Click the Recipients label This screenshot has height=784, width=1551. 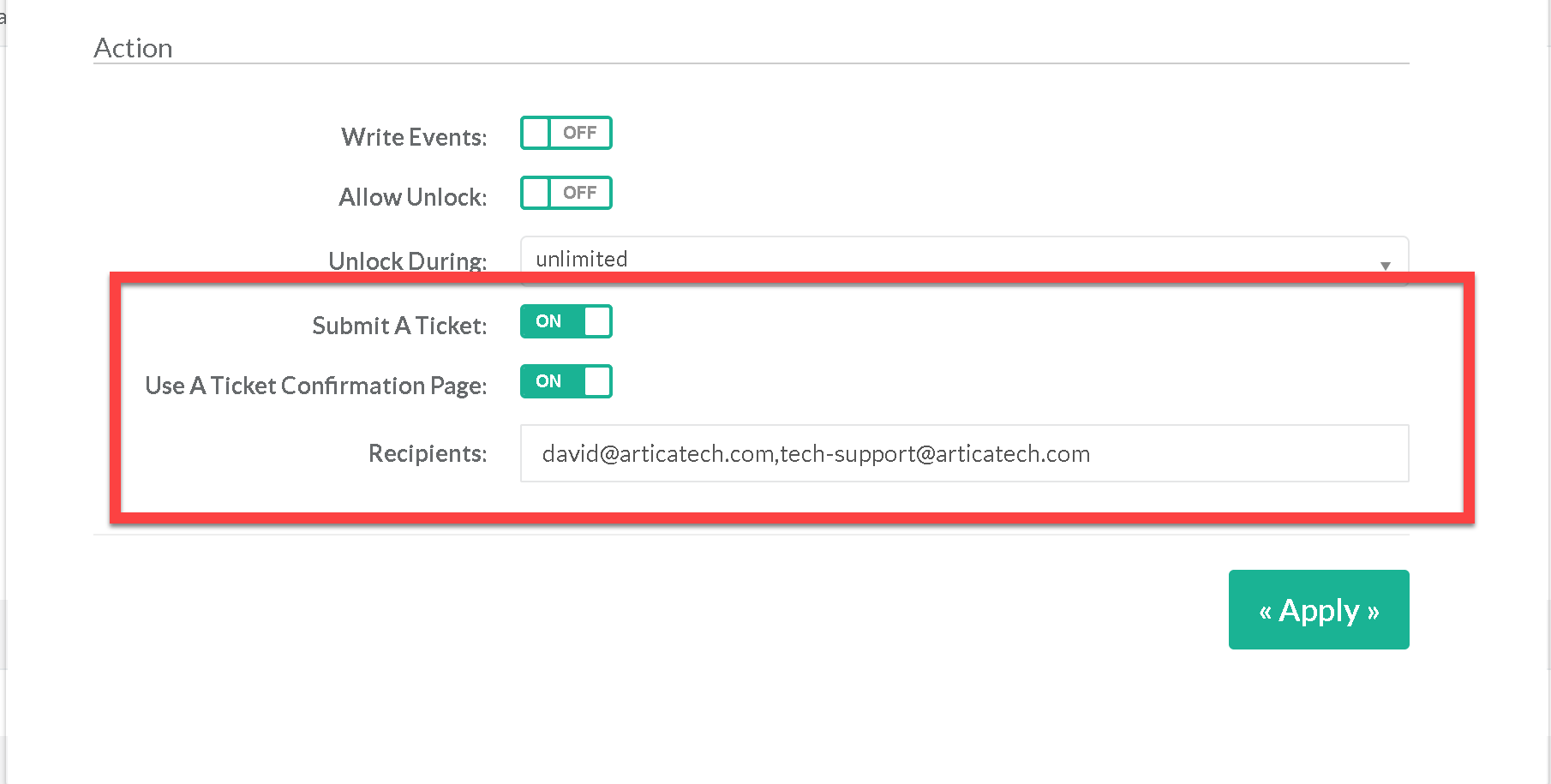tap(427, 453)
